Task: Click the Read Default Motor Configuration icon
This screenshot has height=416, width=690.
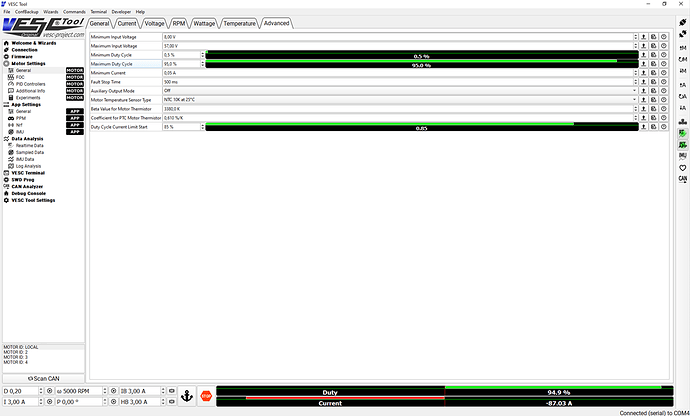Action: pyautogui.click(x=683, y=59)
